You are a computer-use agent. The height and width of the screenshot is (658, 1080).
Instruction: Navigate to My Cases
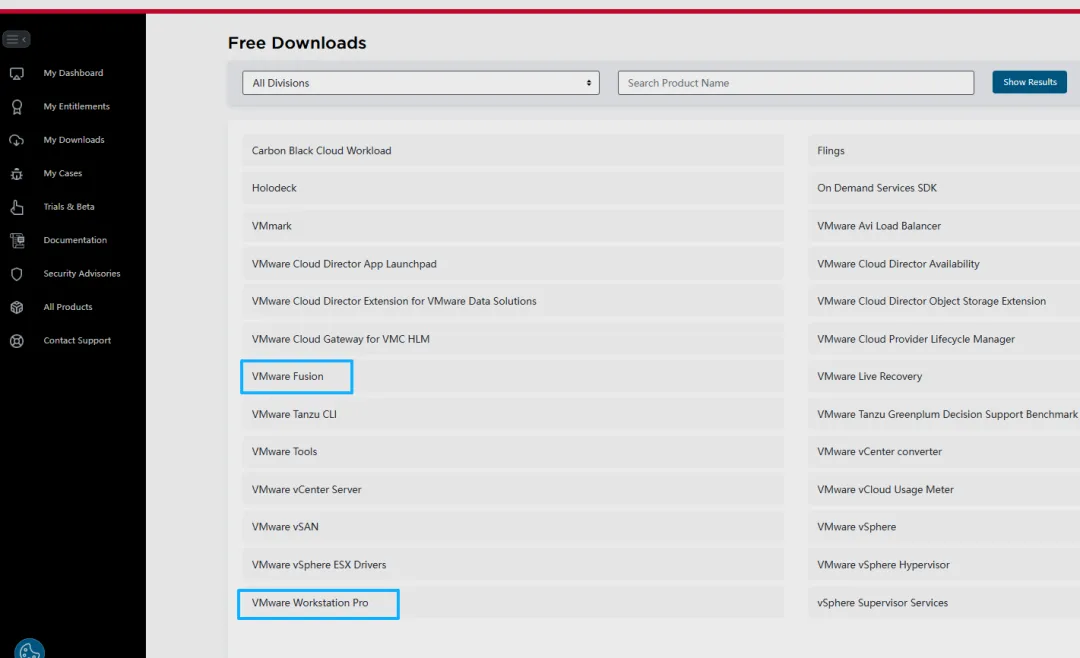point(63,174)
